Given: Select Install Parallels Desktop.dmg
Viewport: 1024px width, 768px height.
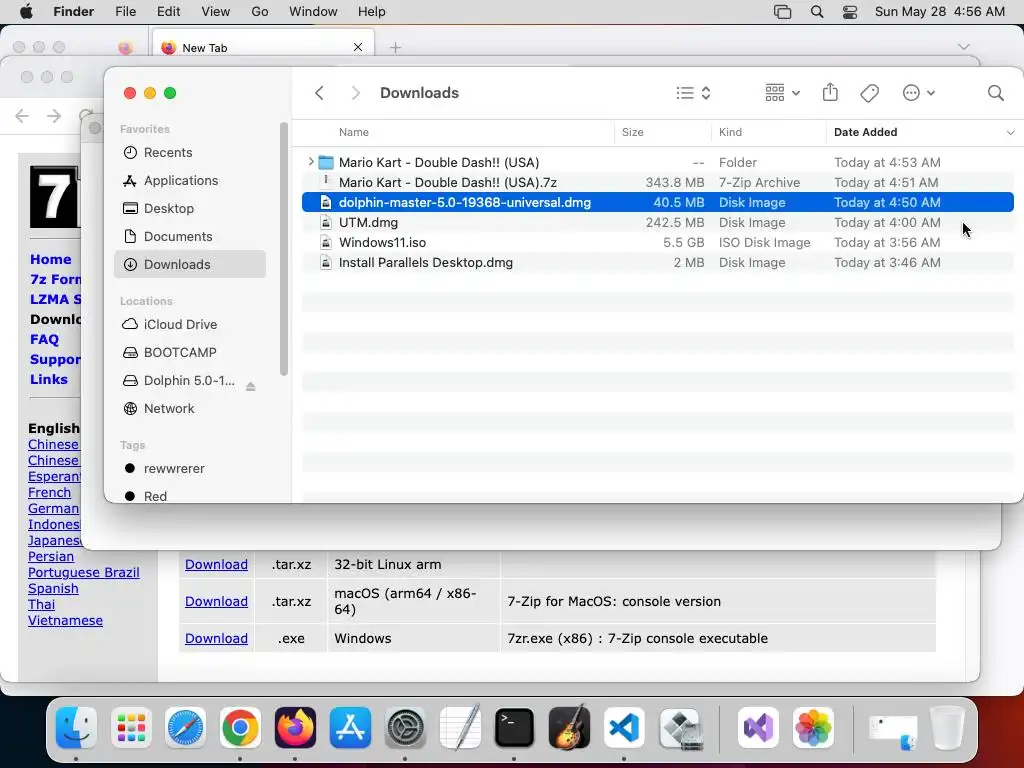Looking at the screenshot, I should (658, 263).
